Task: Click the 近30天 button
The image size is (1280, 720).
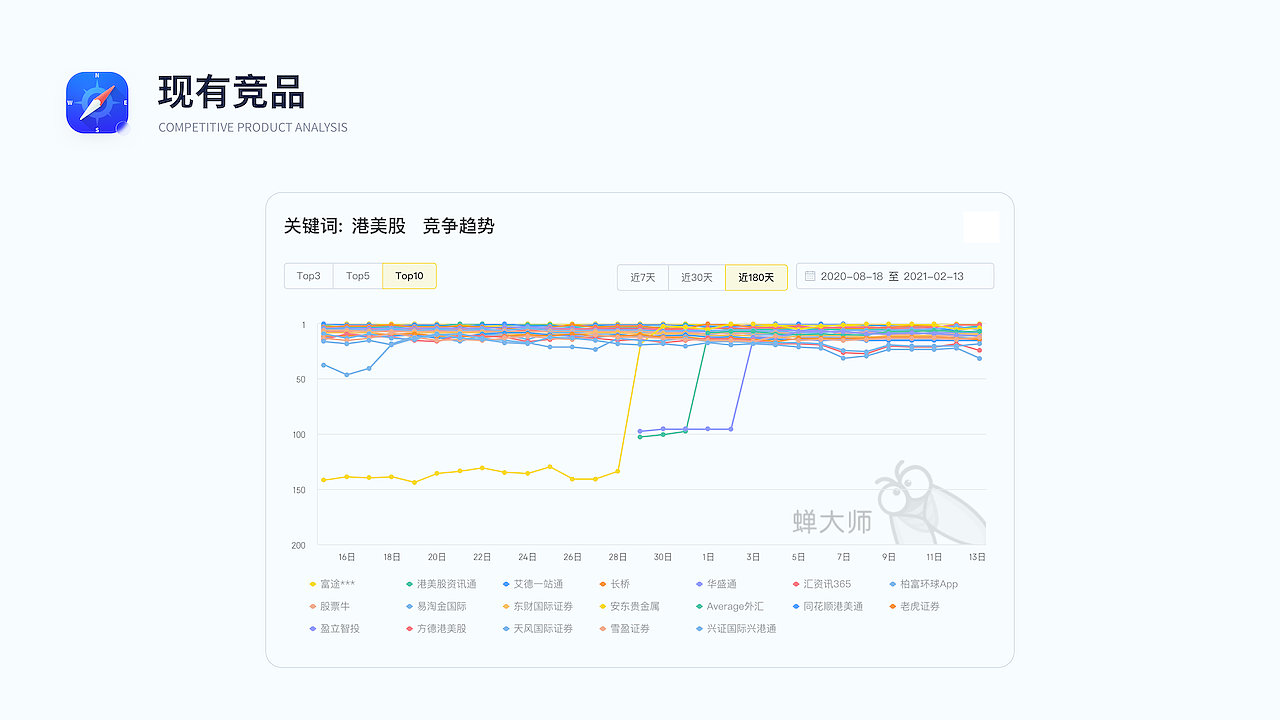Action: (x=697, y=277)
